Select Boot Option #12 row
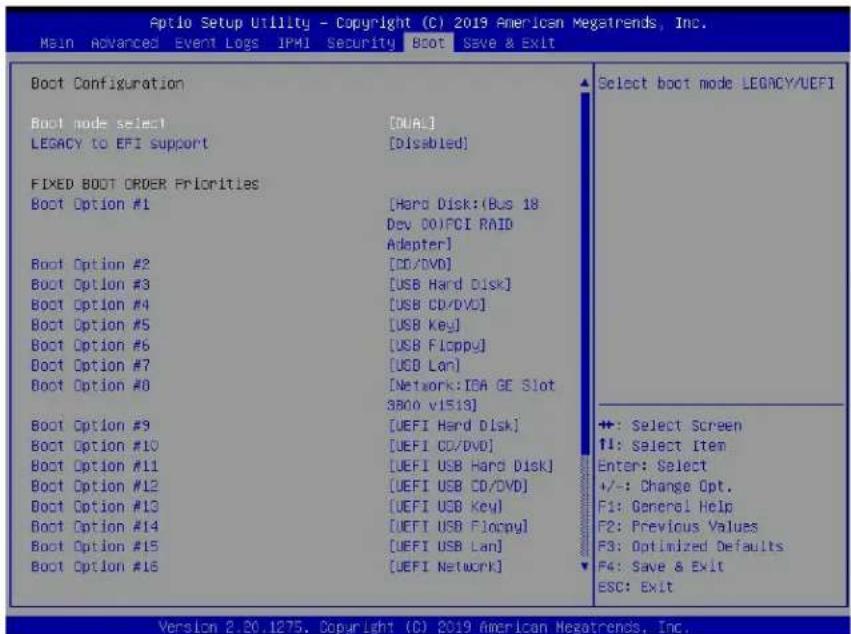This screenshot has height=634, width=851. click(94, 486)
